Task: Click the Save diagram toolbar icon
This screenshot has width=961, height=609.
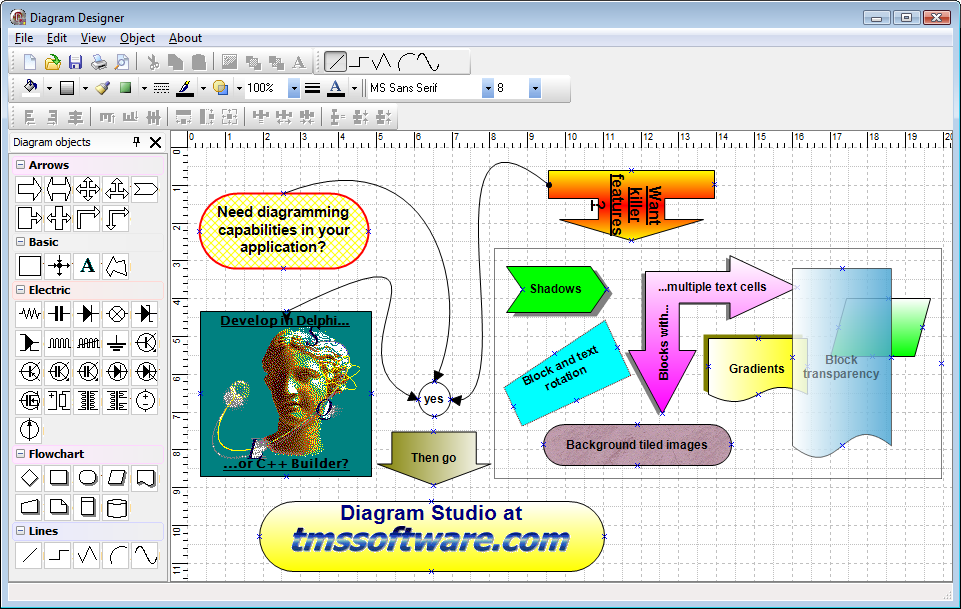Action: [76, 62]
